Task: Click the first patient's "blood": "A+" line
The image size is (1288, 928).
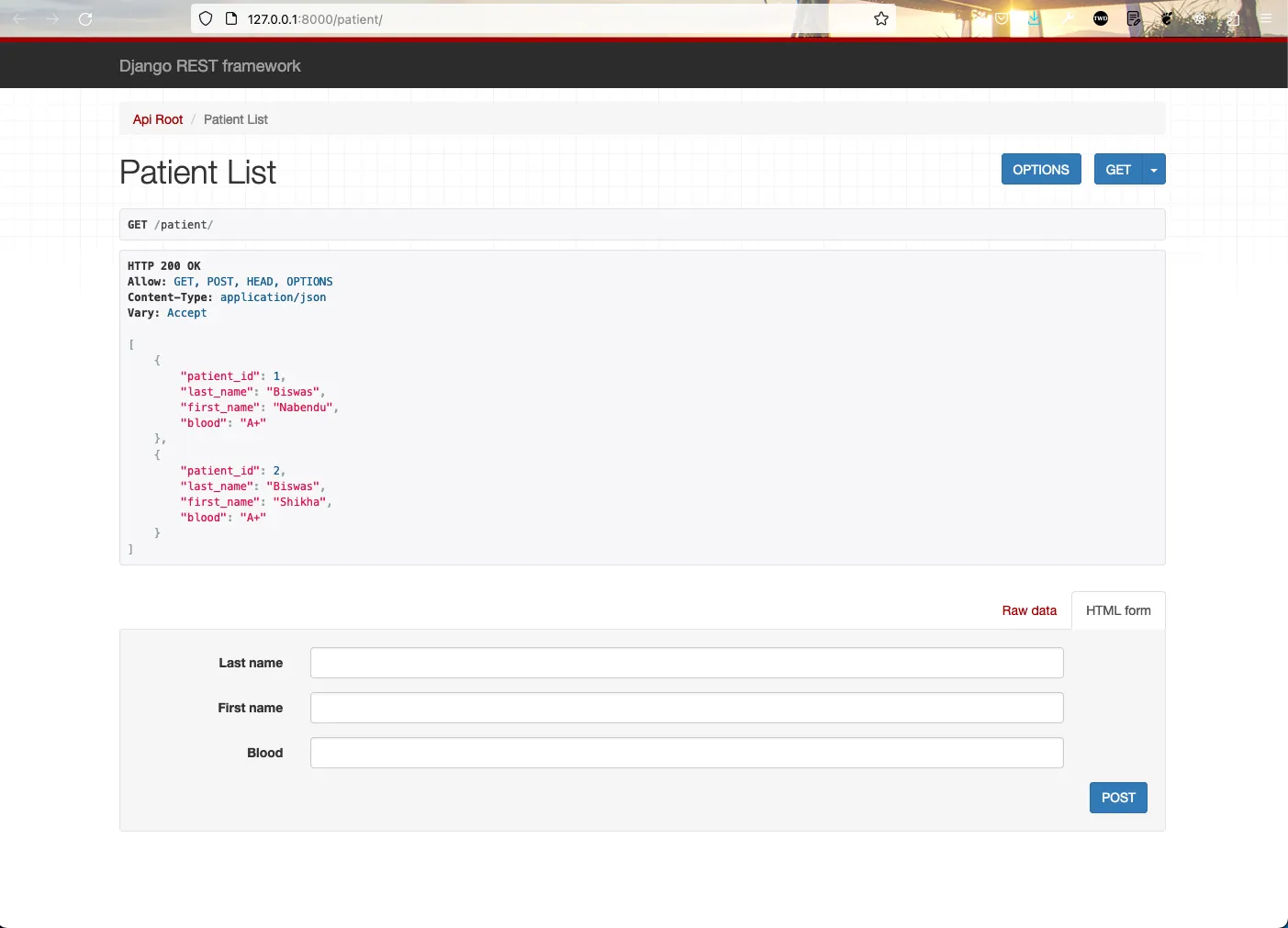Action: point(223,423)
